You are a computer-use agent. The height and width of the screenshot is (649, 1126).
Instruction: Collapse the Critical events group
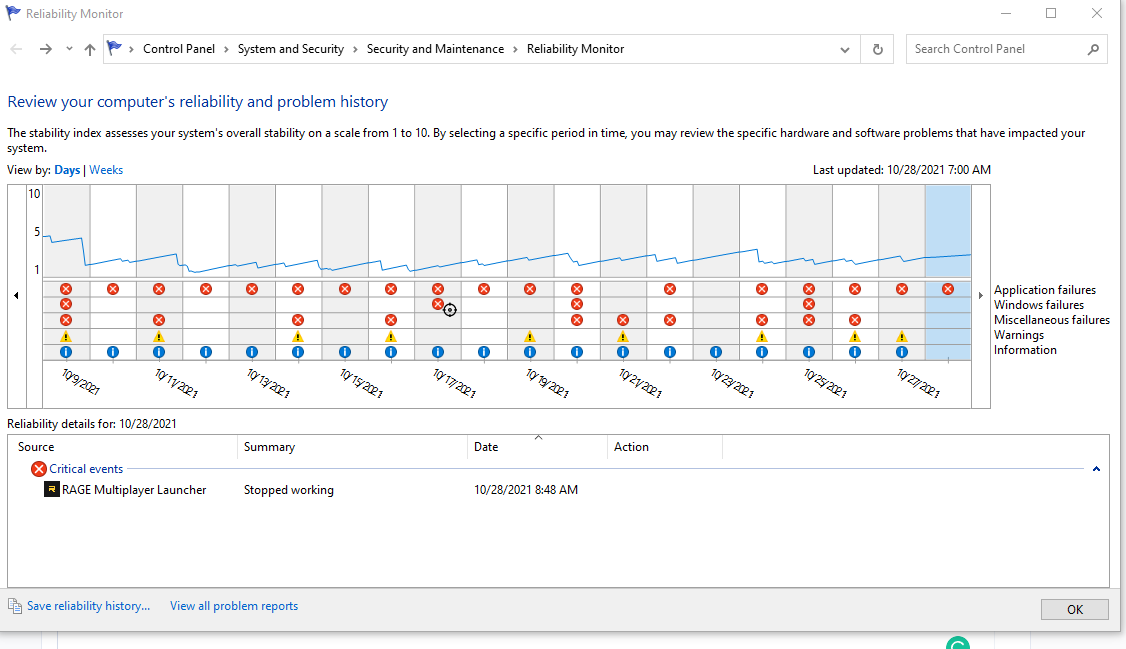pyautogui.click(x=1096, y=469)
